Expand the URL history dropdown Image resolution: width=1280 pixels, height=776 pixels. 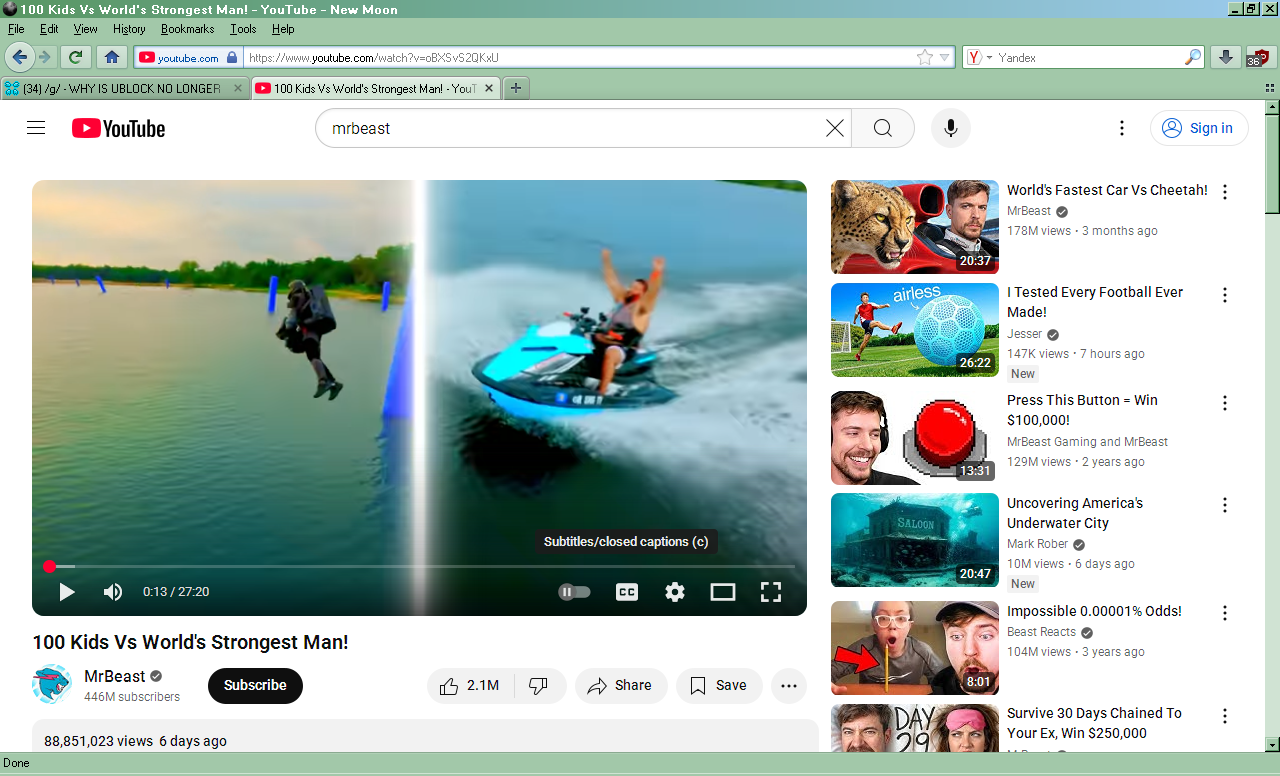(x=945, y=57)
